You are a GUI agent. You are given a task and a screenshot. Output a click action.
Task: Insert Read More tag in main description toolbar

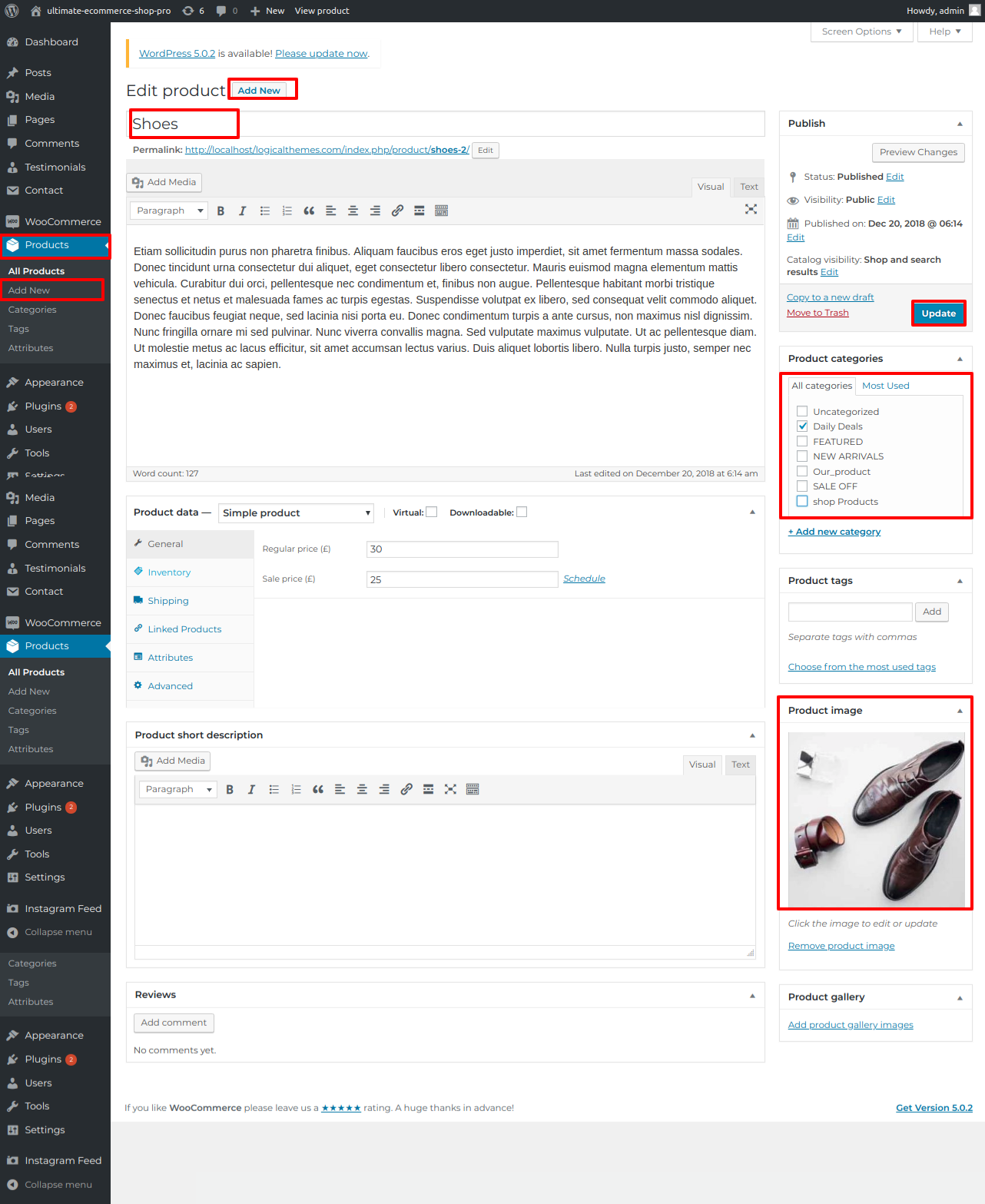click(x=420, y=211)
